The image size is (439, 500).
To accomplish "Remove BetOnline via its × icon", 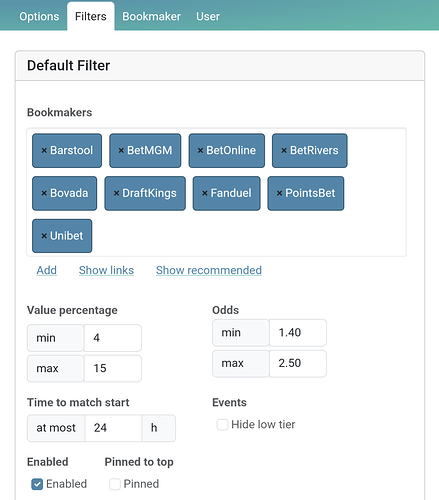I will 200,151.
